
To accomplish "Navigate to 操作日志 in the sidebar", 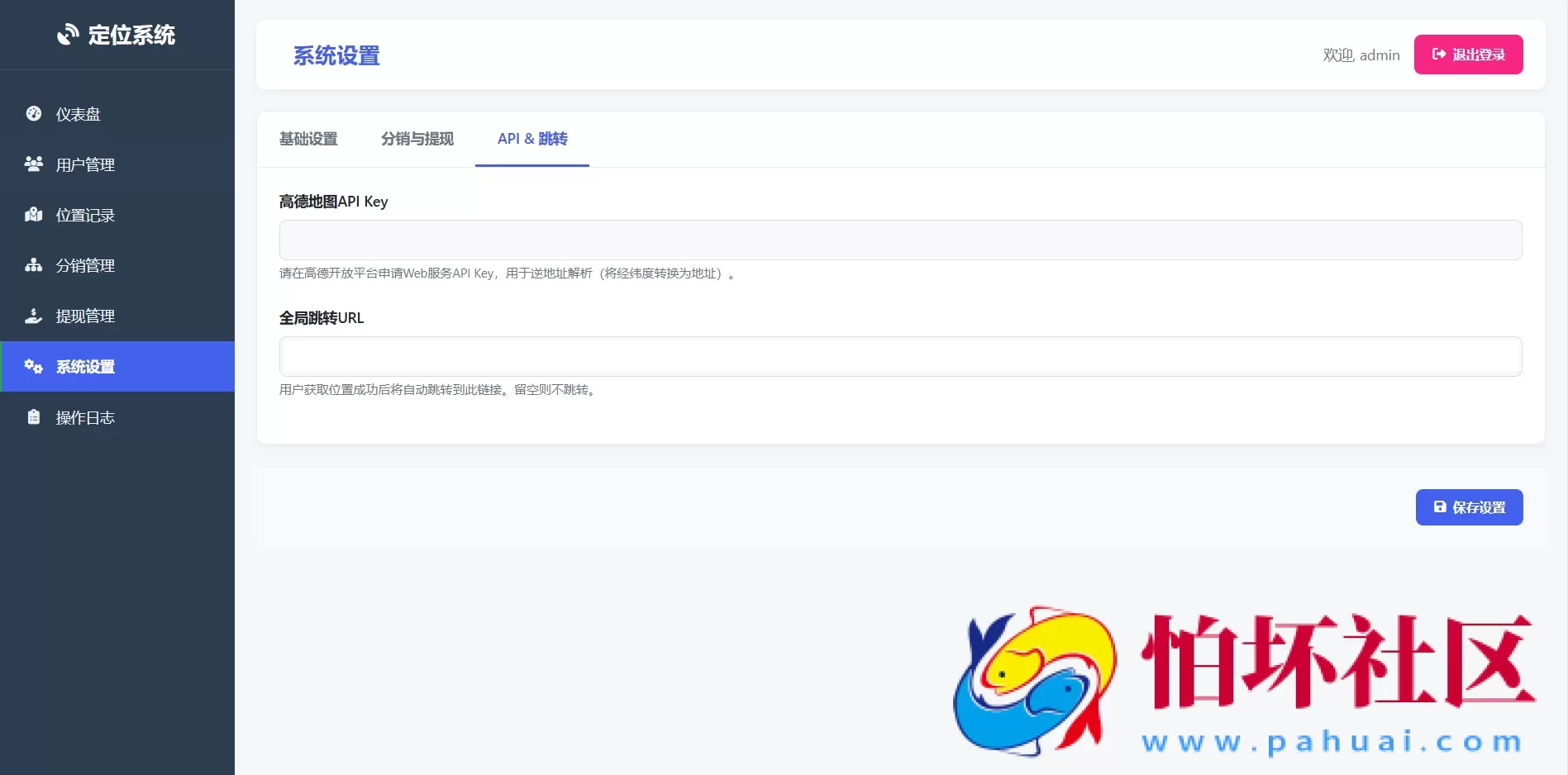I will (84, 417).
